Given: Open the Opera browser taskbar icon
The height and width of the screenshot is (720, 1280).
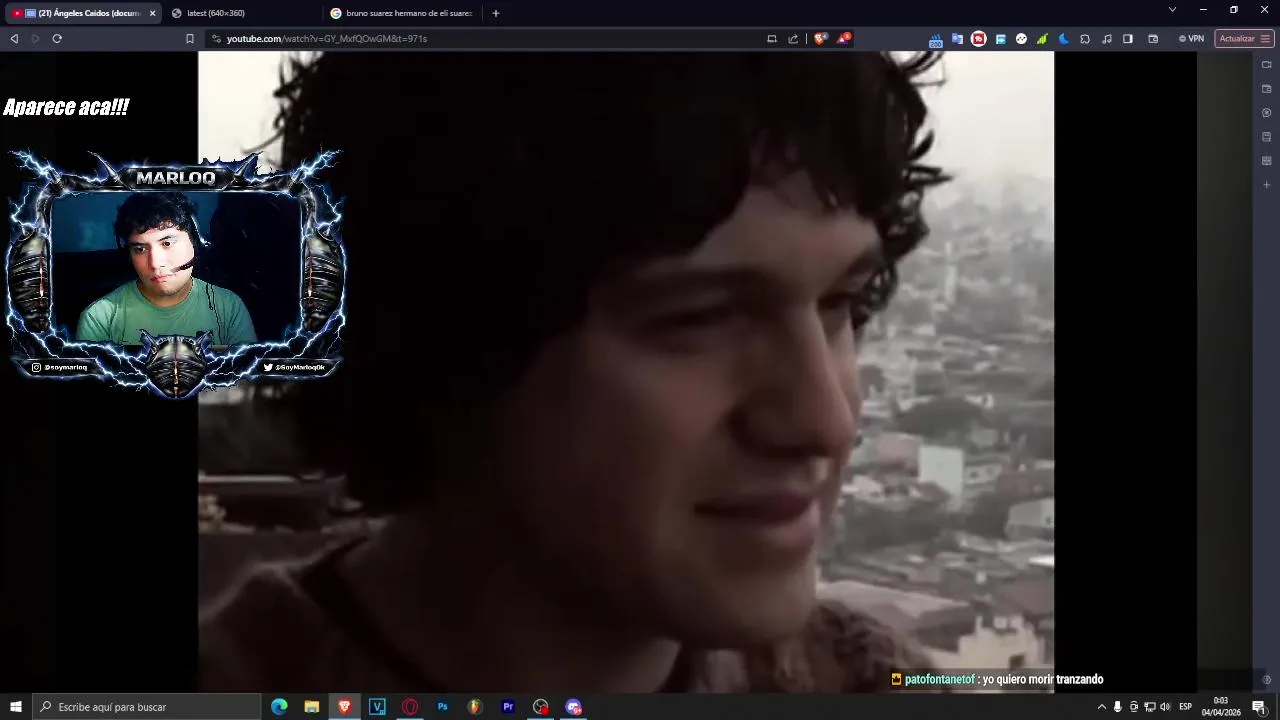Looking at the screenshot, I should [x=410, y=707].
